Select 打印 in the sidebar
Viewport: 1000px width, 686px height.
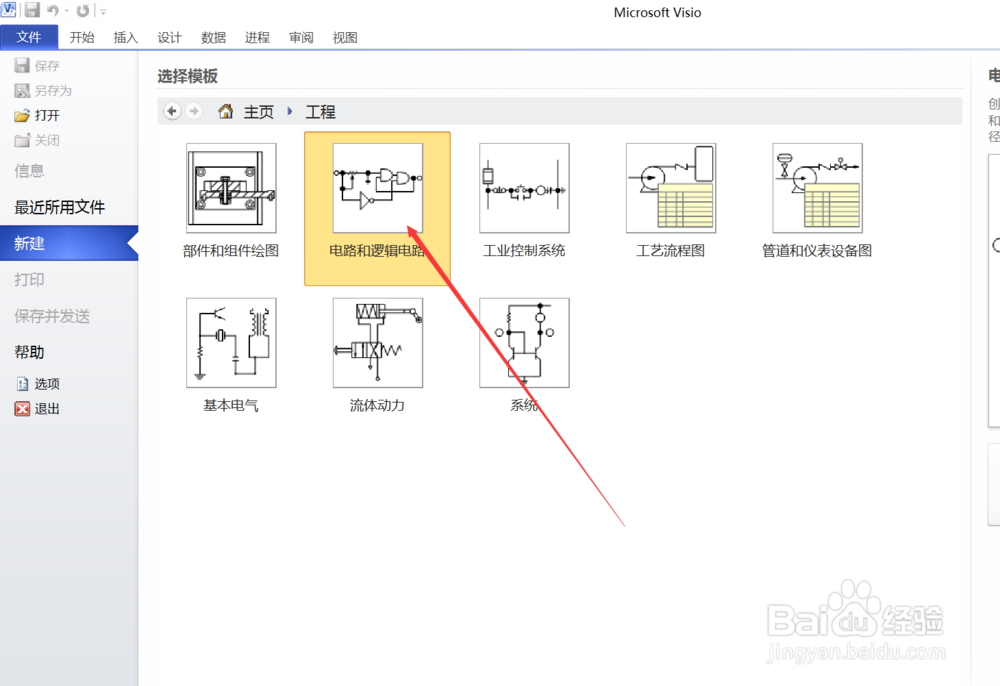29,279
